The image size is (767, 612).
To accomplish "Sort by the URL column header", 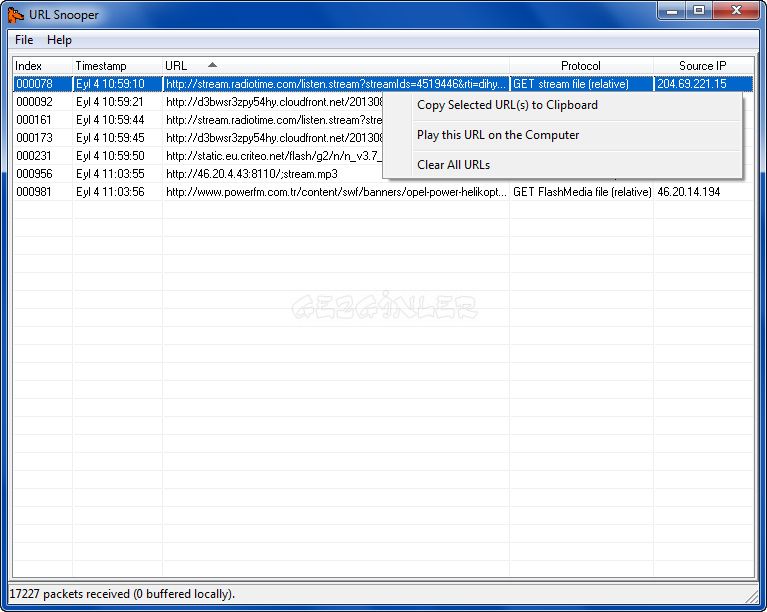I will 336,66.
